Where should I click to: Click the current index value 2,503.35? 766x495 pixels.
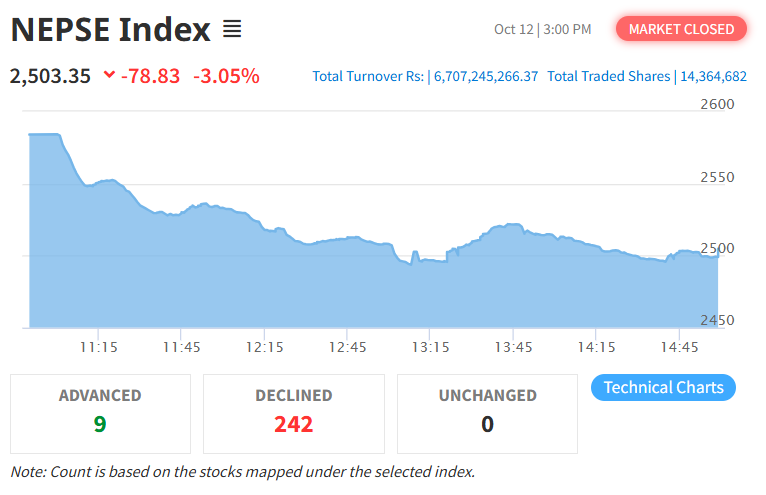[x=49, y=76]
